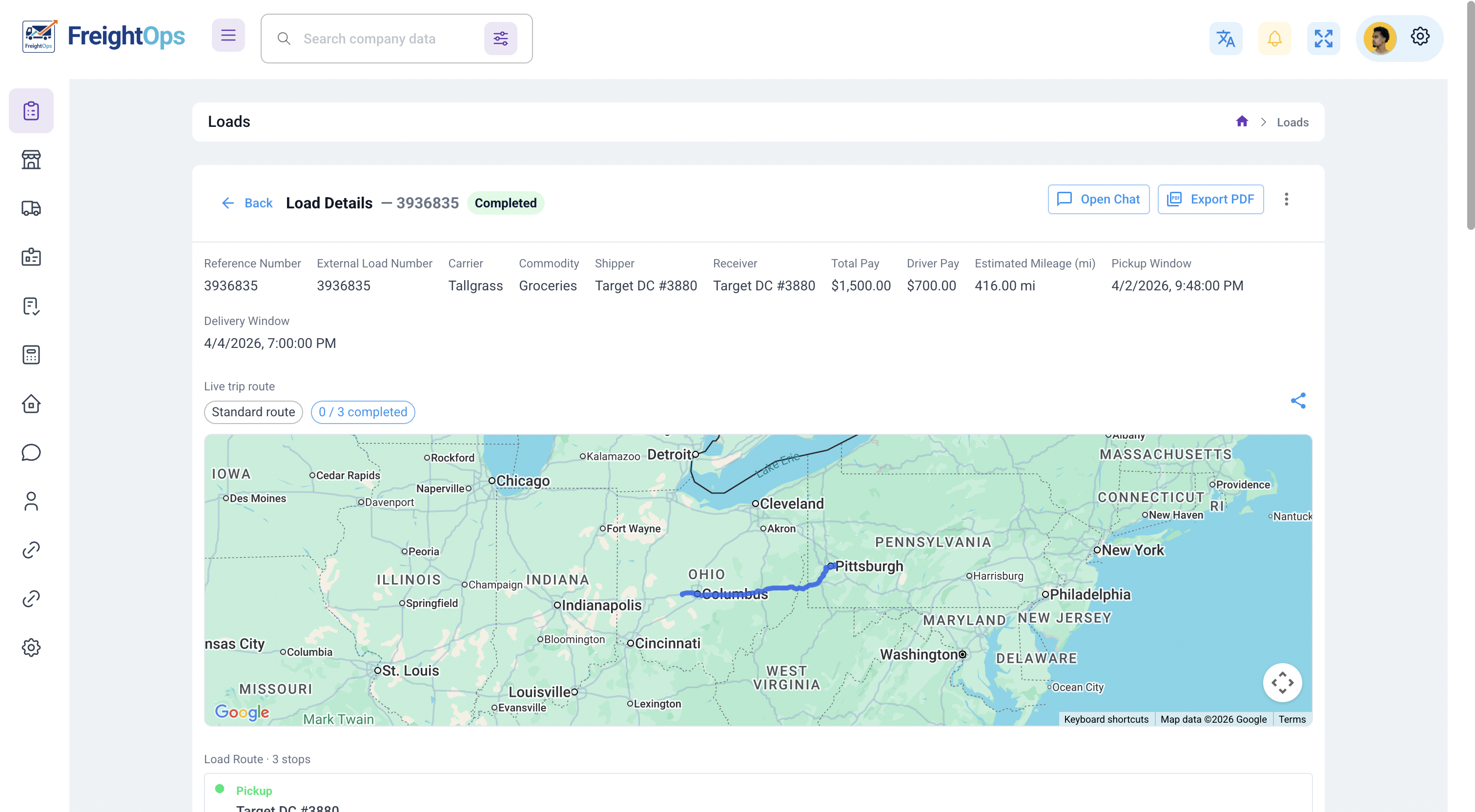The height and width of the screenshot is (812, 1475).
Task: Select the reference number 3936835 value
Action: [x=231, y=286]
